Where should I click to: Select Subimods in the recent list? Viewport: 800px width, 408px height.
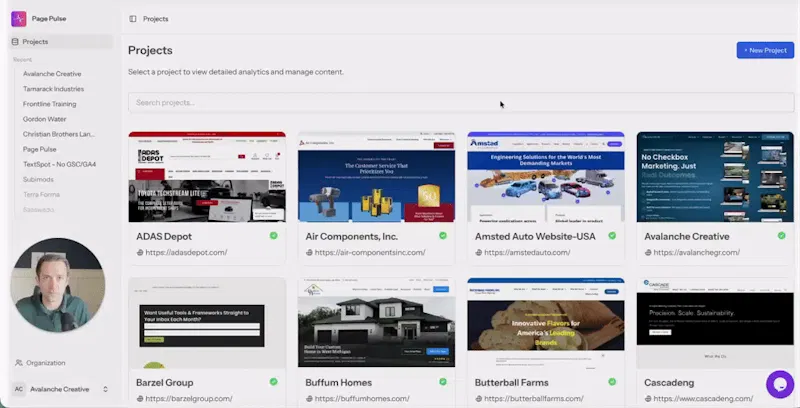coord(38,180)
